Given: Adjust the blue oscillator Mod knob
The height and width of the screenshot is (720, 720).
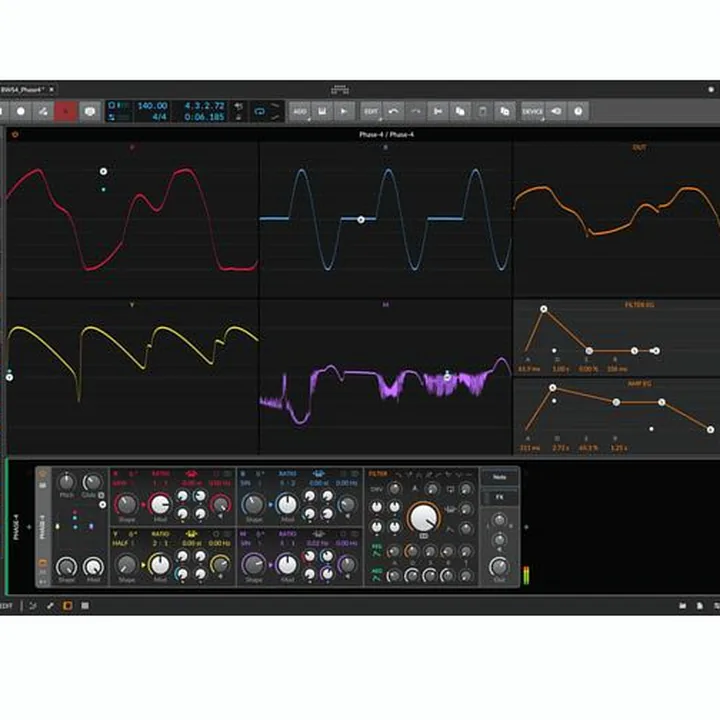Looking at the screenshot, I should click(287, 504).
